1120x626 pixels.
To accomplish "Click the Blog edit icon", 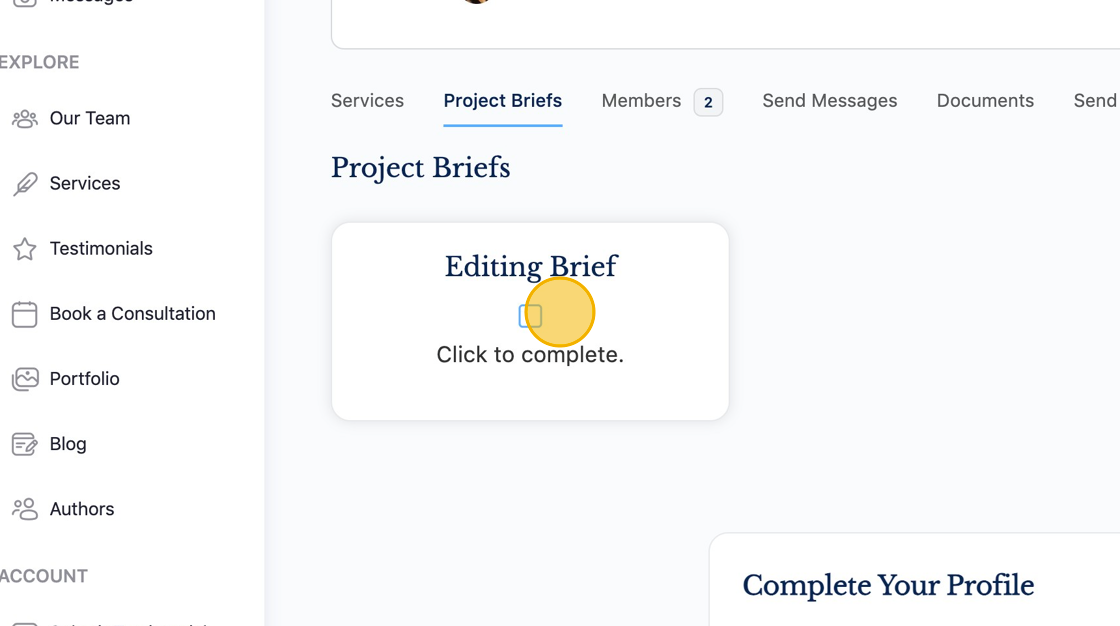I will [x=25, y=444].
